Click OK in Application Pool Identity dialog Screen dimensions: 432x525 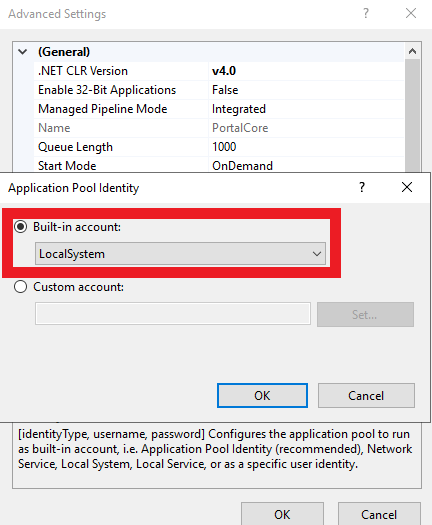point(262,395)
